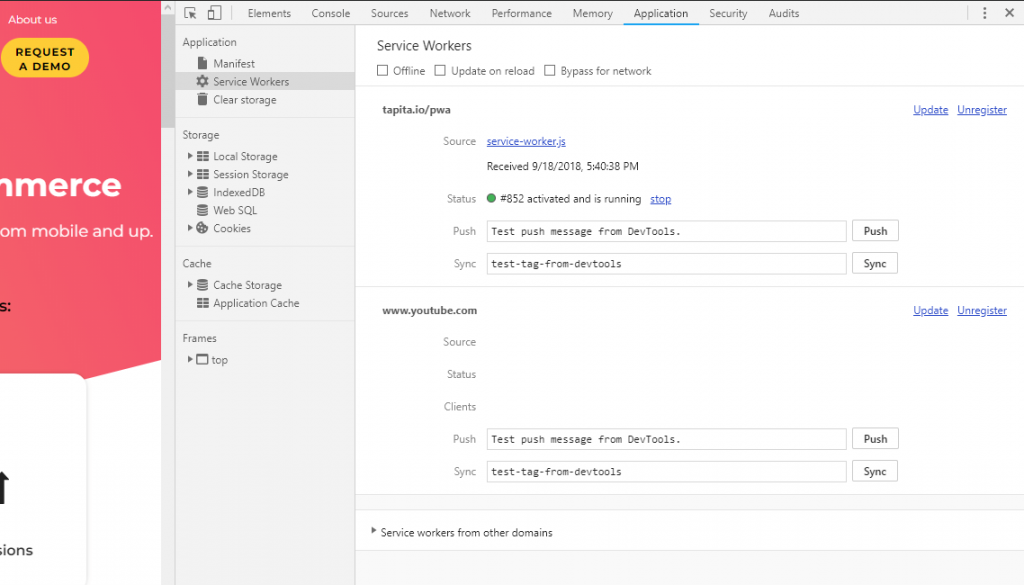Tick Bypass for network checkbox
This screenshot has height=585, width=1024.
click(x=550, y=71)
